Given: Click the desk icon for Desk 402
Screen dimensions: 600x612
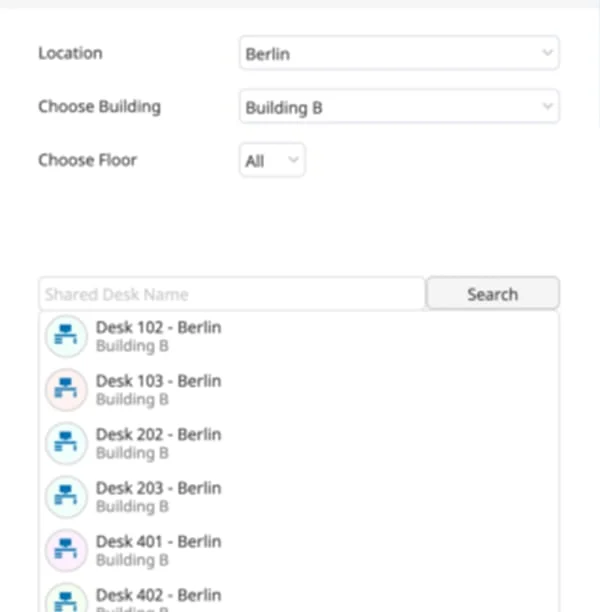Looking at the screenshot, I should (x=66, y=598).
